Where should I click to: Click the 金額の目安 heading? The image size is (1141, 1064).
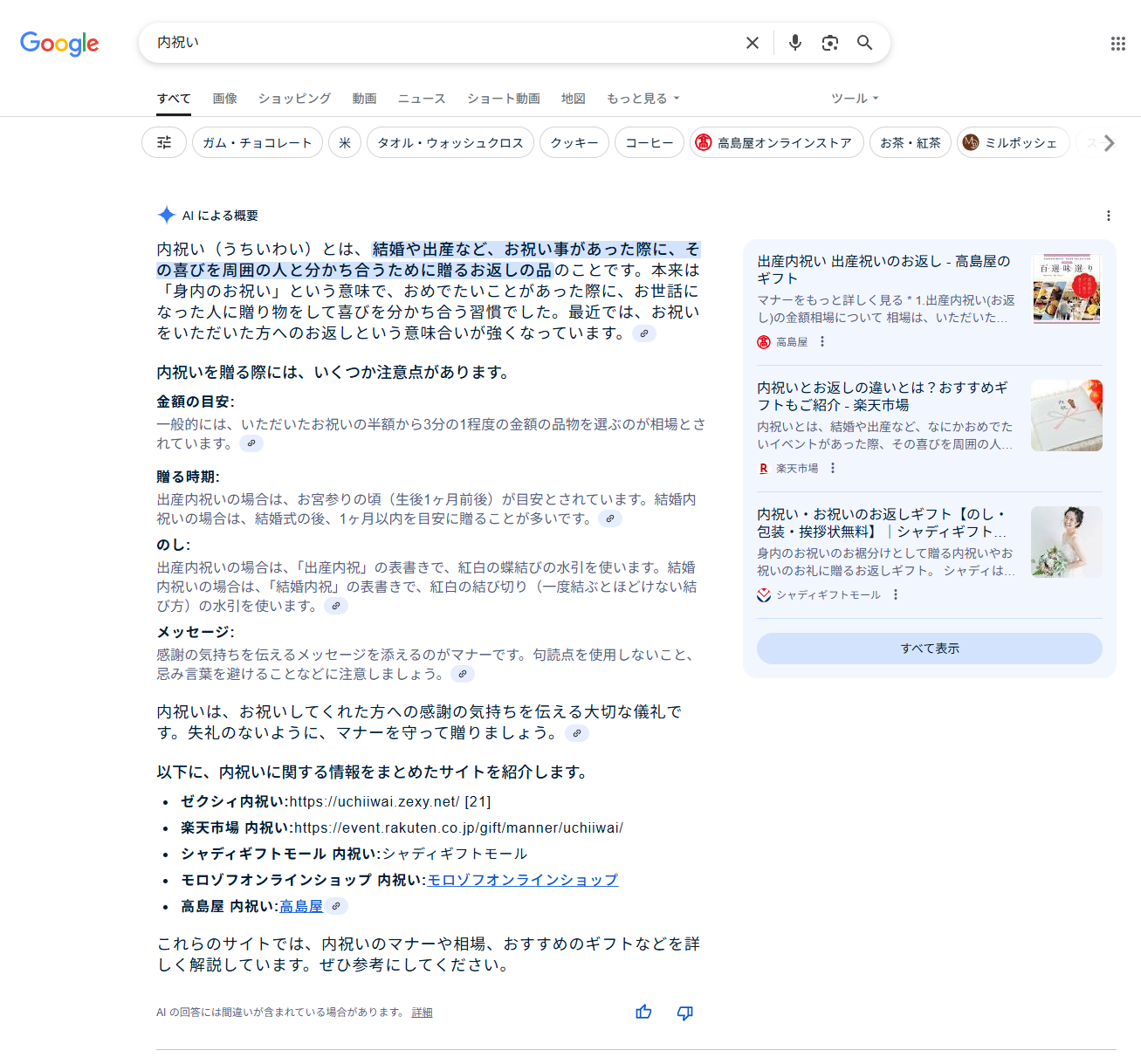coord(196,402)
